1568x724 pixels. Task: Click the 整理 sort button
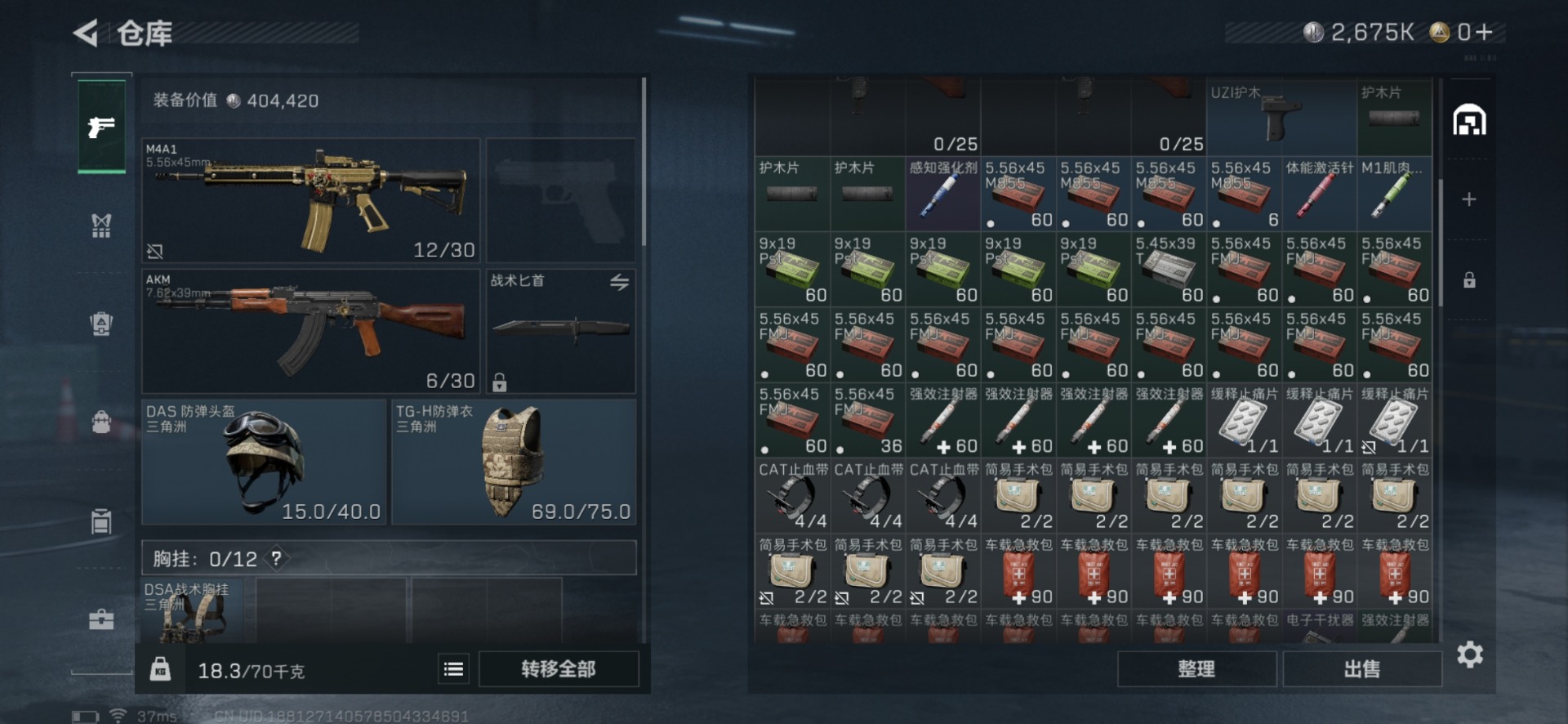(x=1196, y=669)
